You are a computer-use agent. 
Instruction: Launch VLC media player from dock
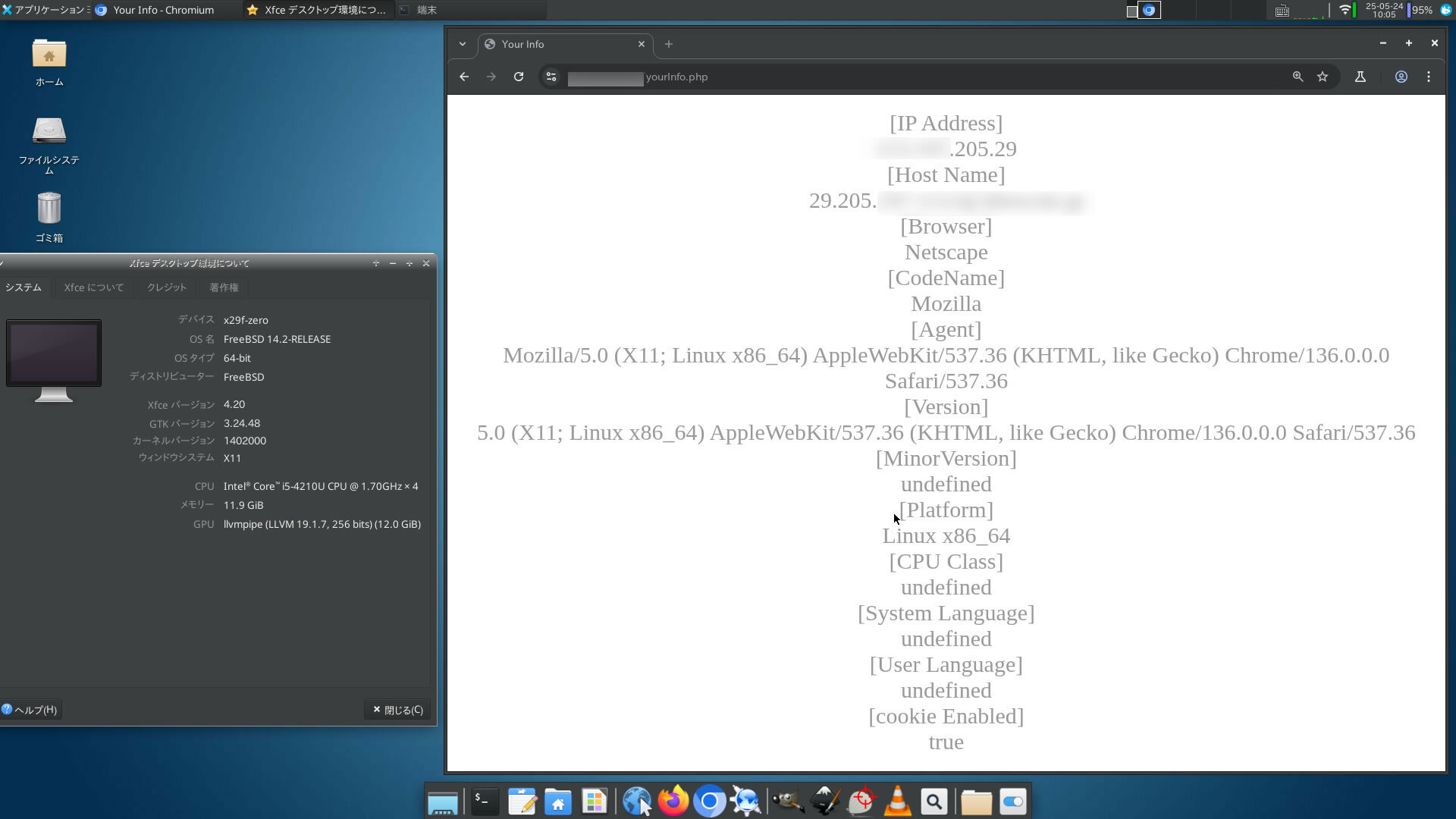(898, 802)
